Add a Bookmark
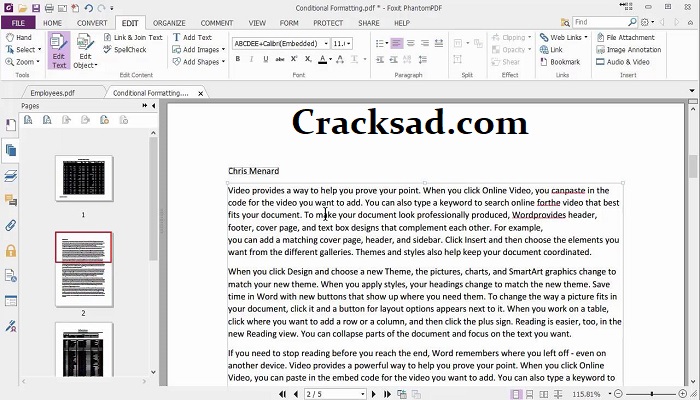The width and height of the screenshot is (700, 400). click(x=560, y=62)
